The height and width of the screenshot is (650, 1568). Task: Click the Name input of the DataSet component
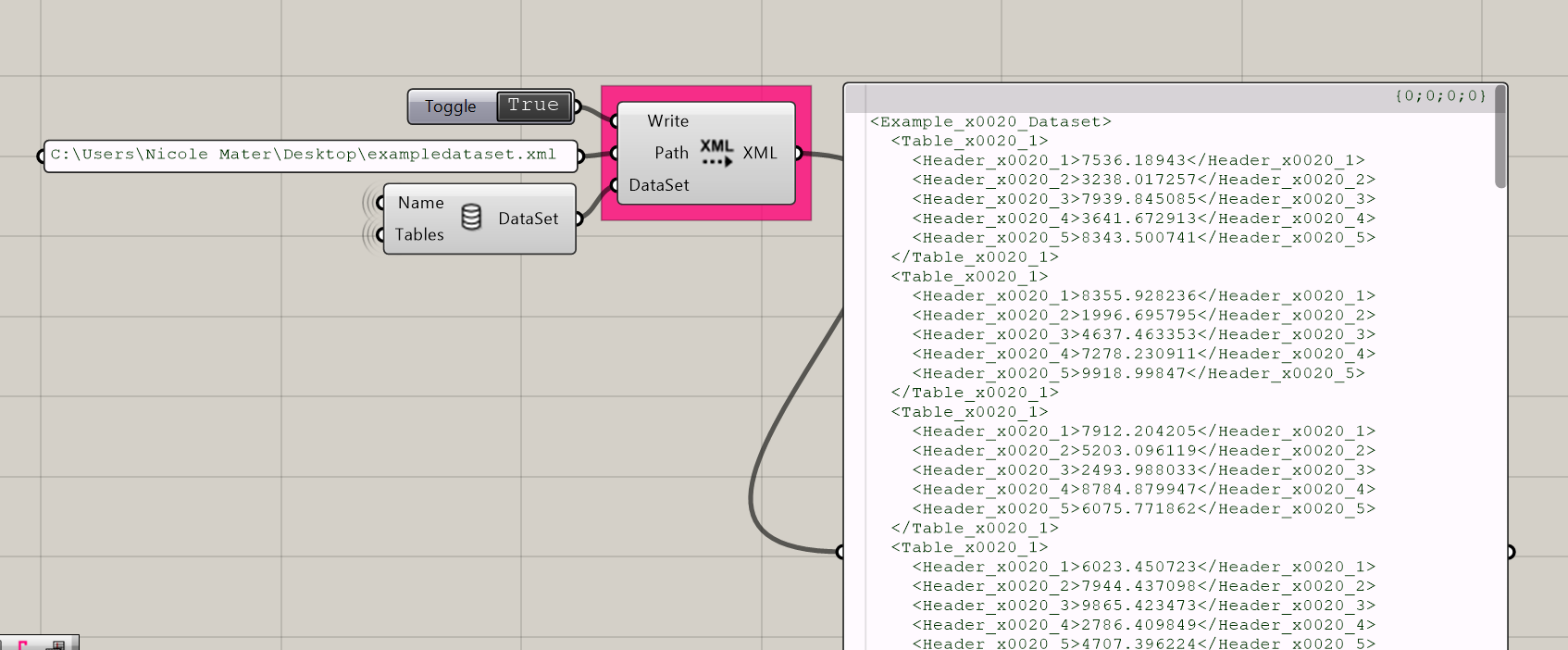420,203
